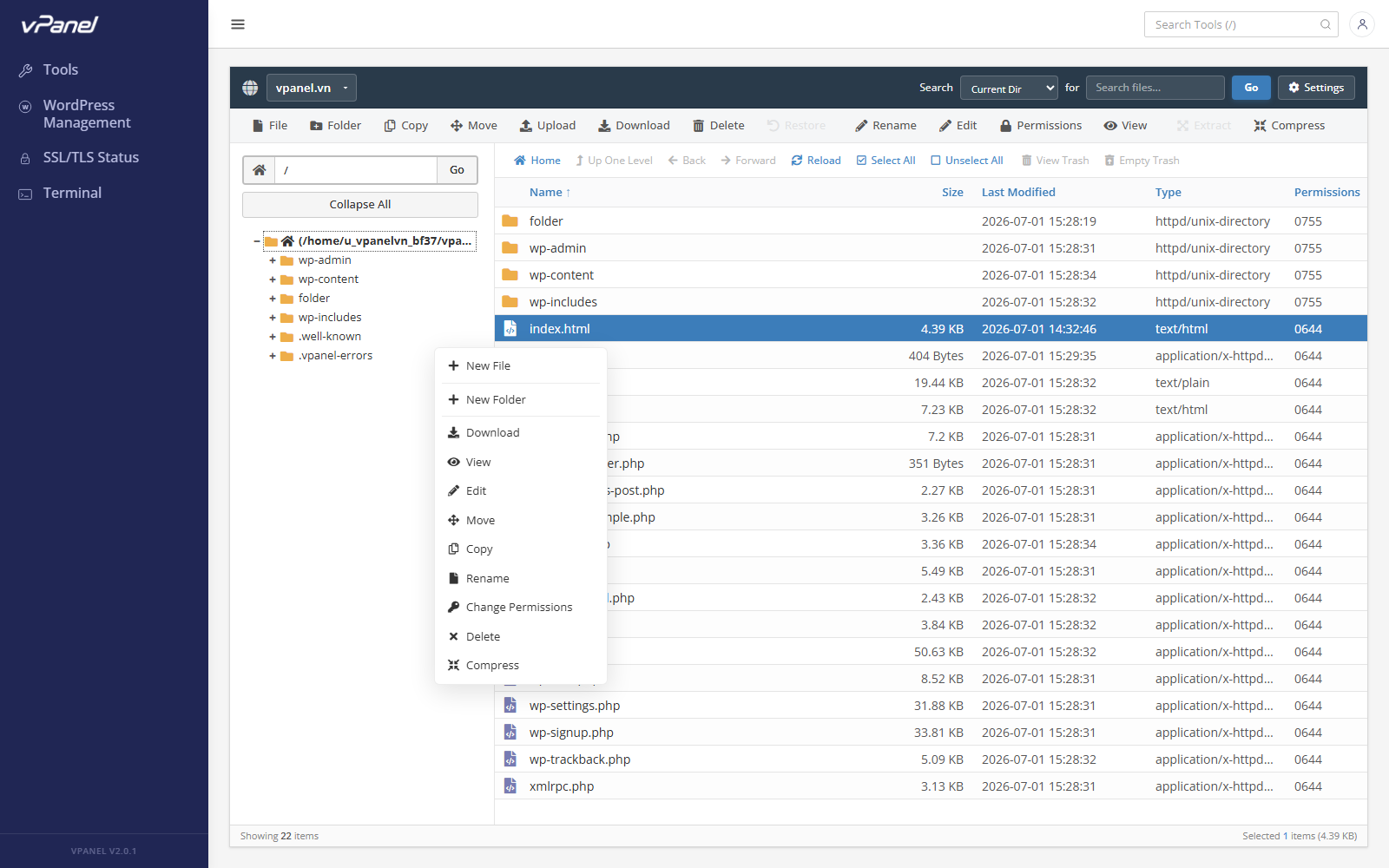The height and width of the screenshot is (868, 1389).
Task: Choose Move in context menu
Action: (x=521, y=521)
